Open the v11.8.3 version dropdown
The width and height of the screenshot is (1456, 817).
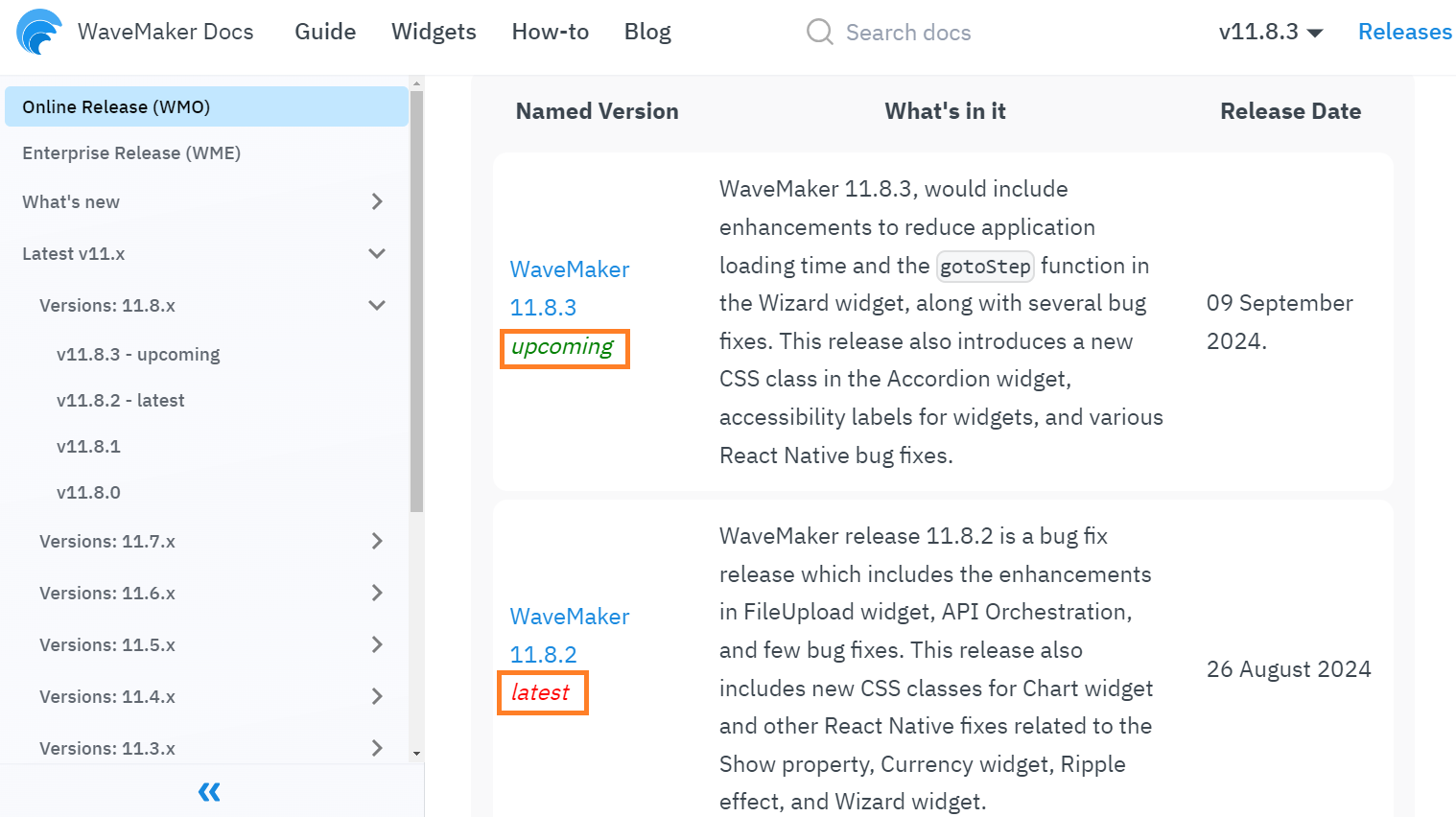click(1270, 31)
